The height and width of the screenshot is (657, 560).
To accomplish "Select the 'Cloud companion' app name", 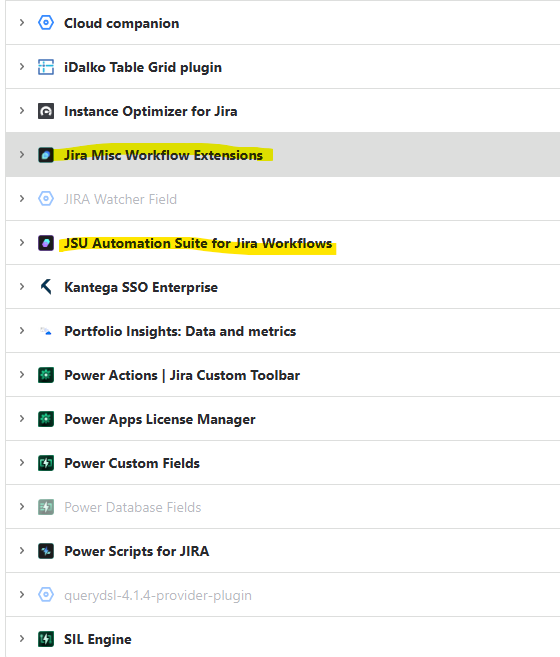I will pyautogui.click(x=122, y=23).
